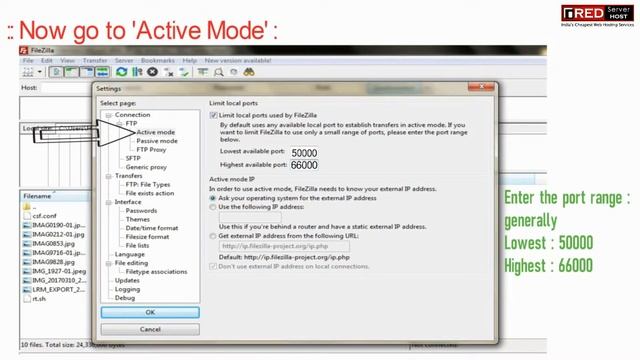640x360 pixels.
Task: Toggle 'Limit local ports used by FileZilla' checkbox
Action: [213, 116]
